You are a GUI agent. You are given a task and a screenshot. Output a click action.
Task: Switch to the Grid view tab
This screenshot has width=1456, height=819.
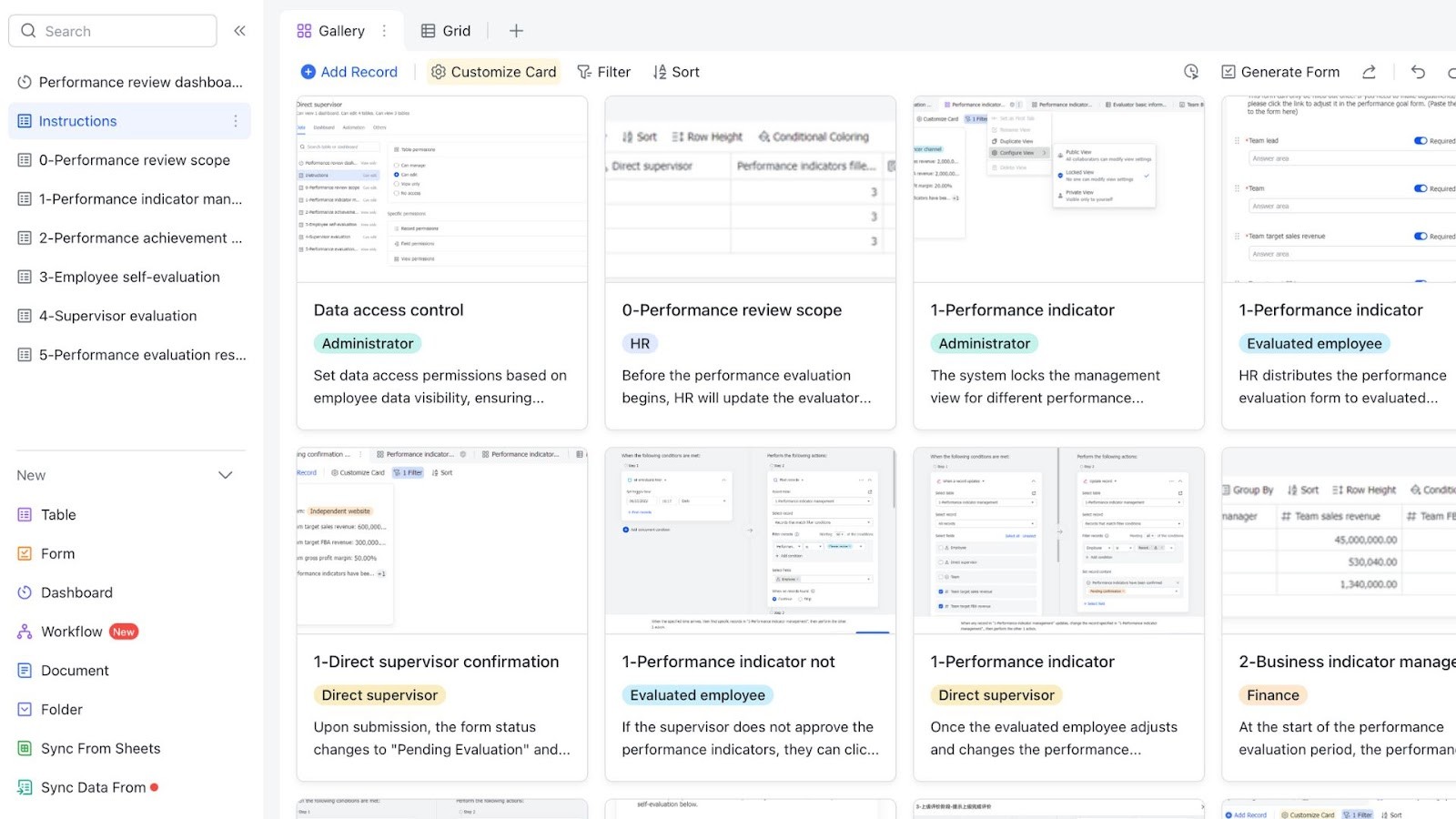click(445, 30)
